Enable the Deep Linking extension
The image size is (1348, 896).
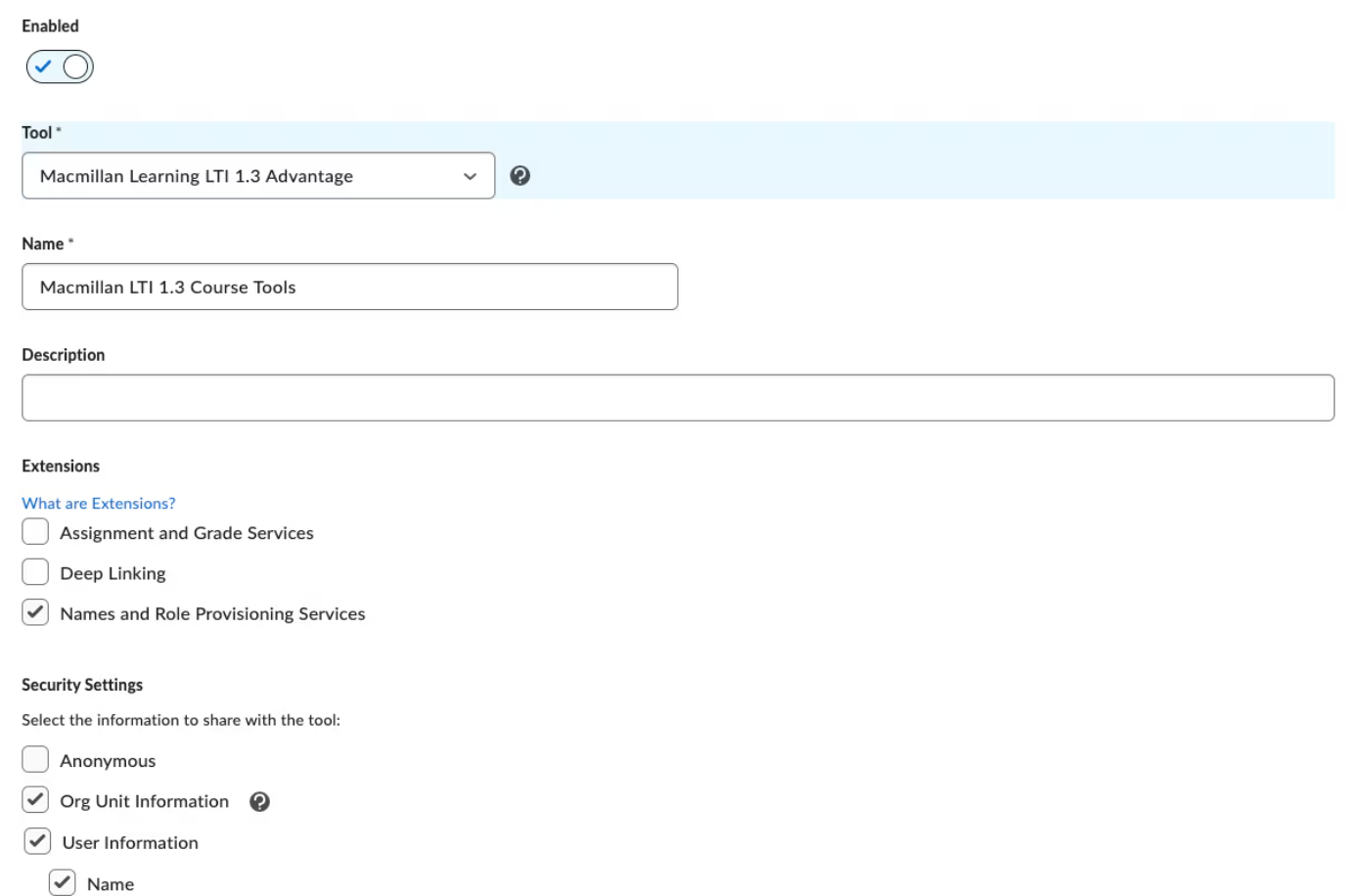35,571
